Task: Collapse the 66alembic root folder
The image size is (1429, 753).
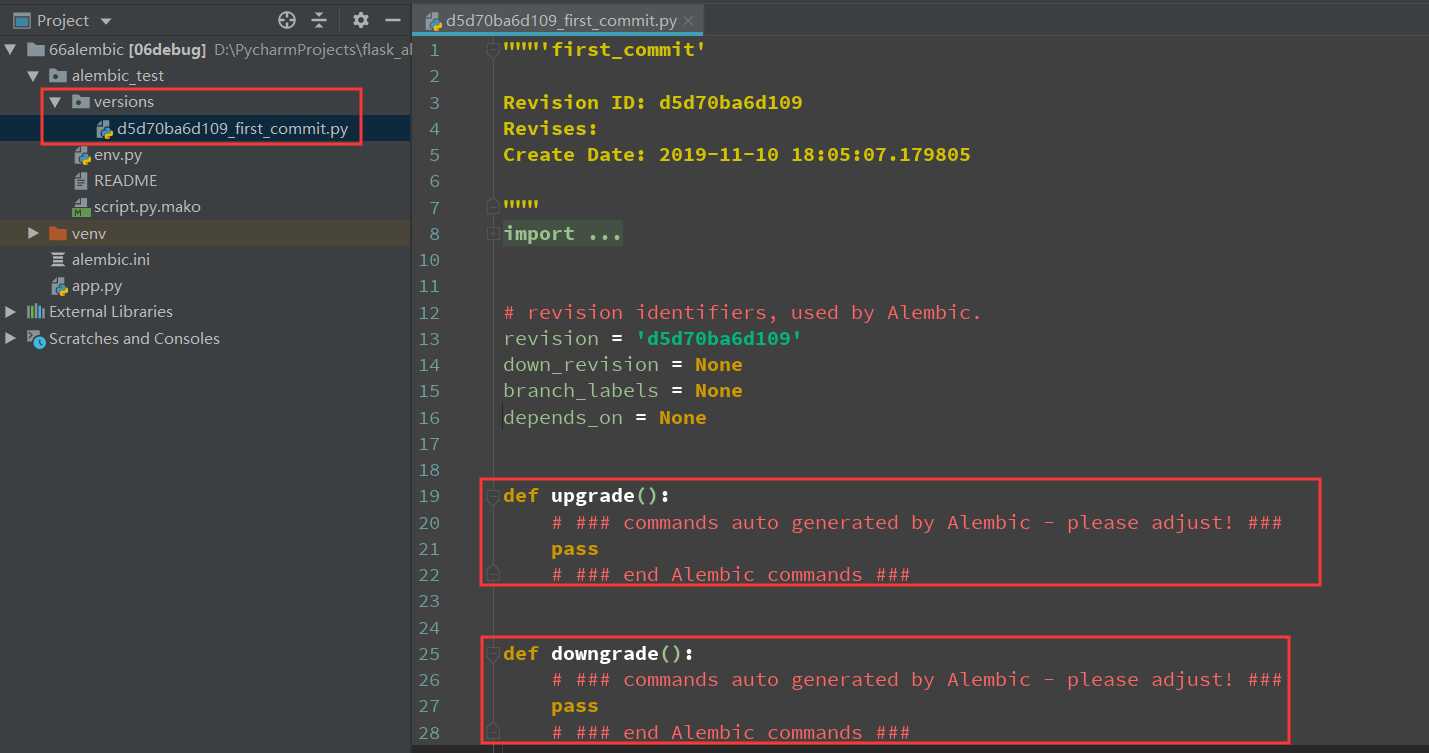Action: (x=11, y=49)
